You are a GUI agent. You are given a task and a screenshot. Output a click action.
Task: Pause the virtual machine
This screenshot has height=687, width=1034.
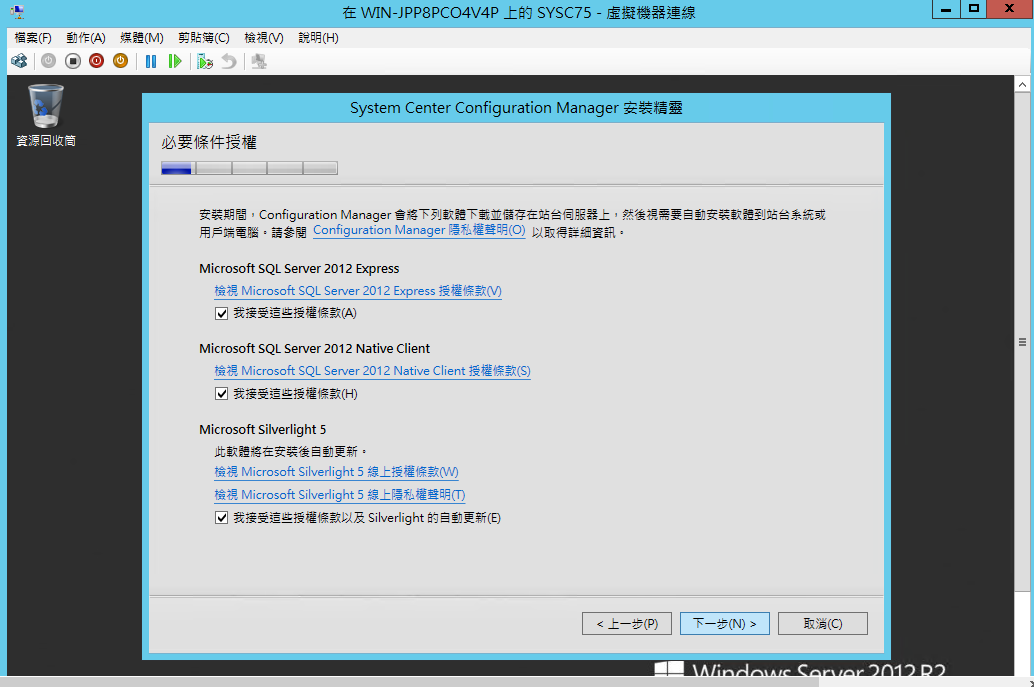coord(151,61)
